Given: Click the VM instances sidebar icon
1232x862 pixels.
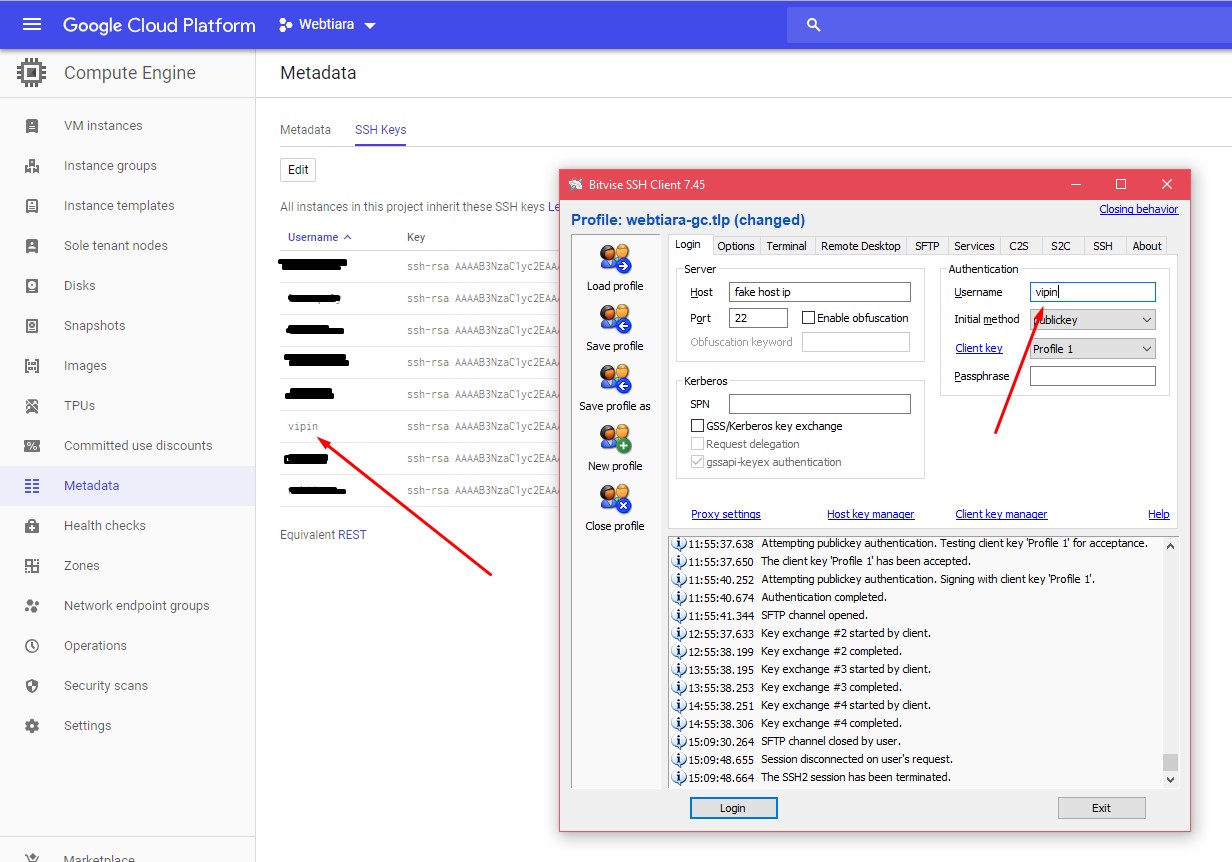Looking at the screenshot, I should click(x=32, y=126).
